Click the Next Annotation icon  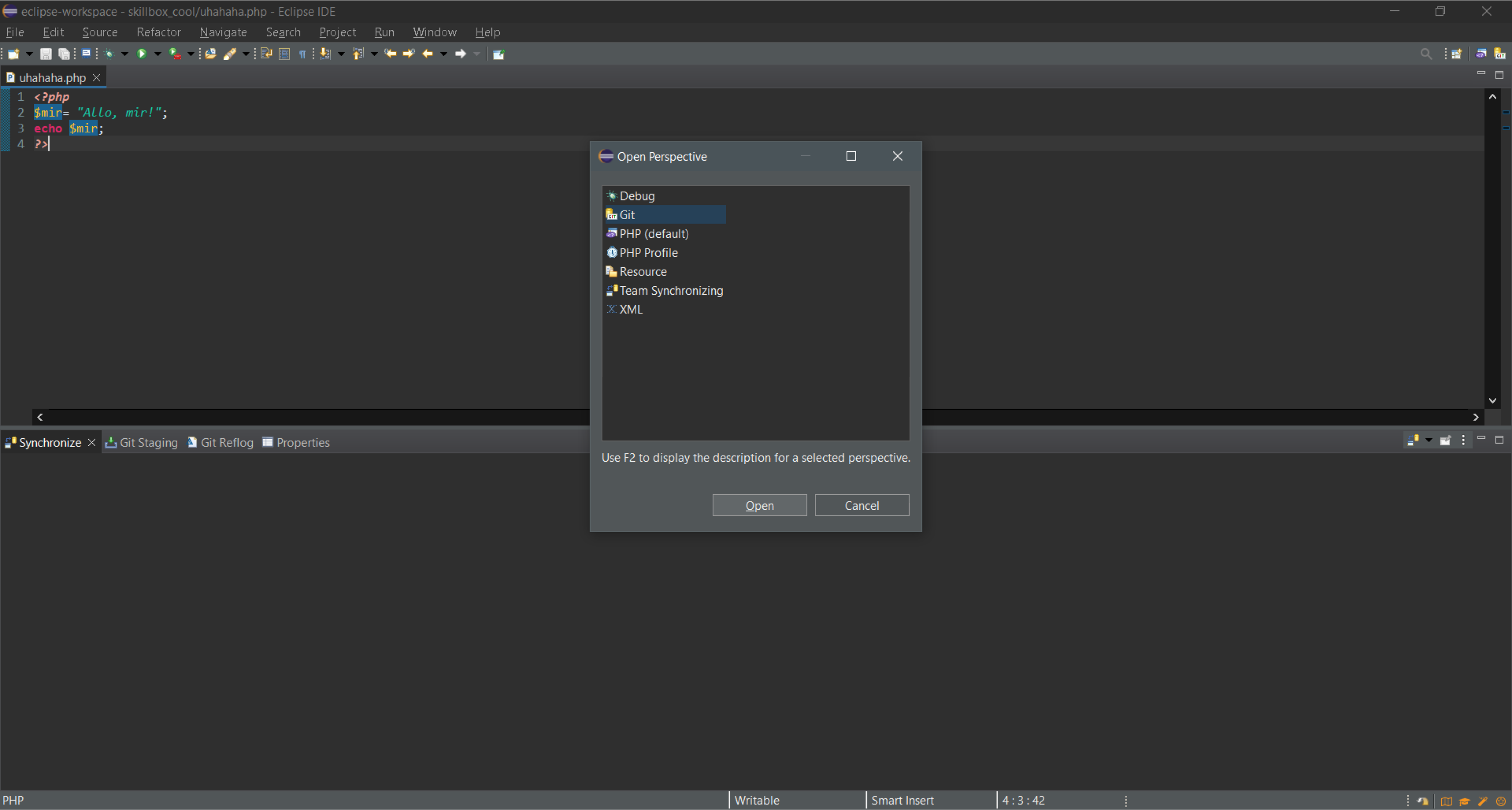click(x=326, y=54)
